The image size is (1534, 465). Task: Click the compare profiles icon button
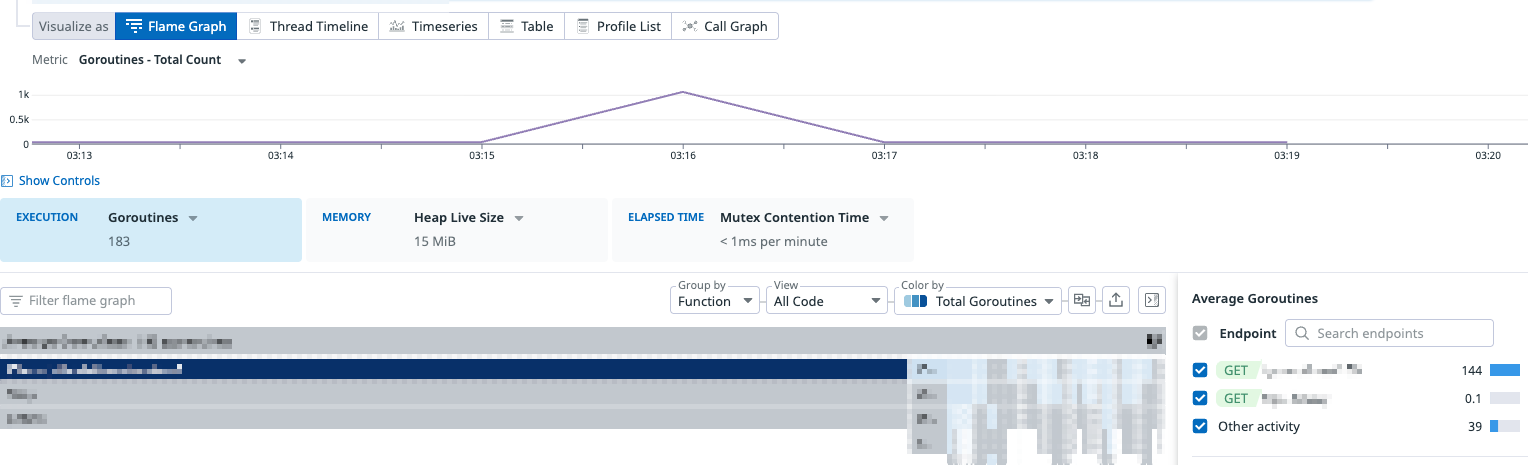tap(1081, 299)
